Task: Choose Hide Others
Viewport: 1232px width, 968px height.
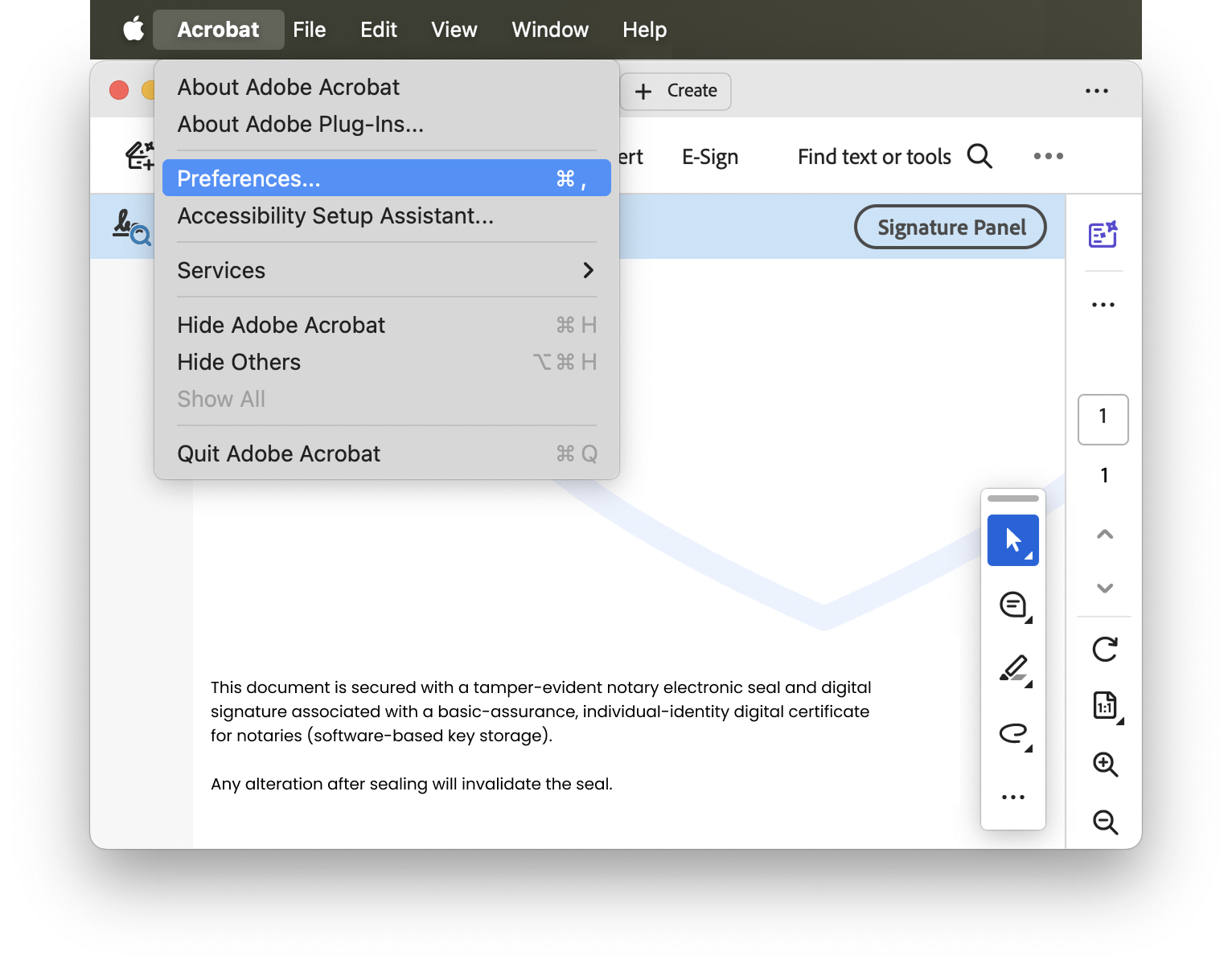Action: pos(386,362)
